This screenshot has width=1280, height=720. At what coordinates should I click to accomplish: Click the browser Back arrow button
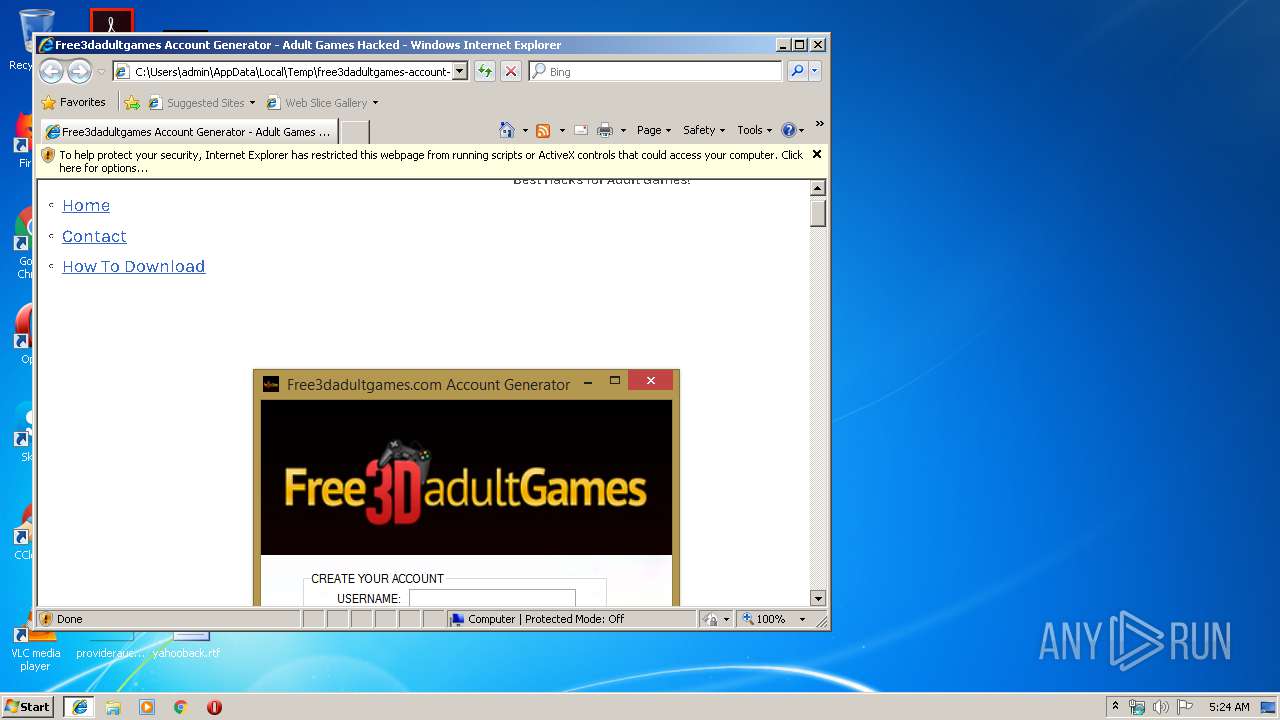click(x=52, y=71)
